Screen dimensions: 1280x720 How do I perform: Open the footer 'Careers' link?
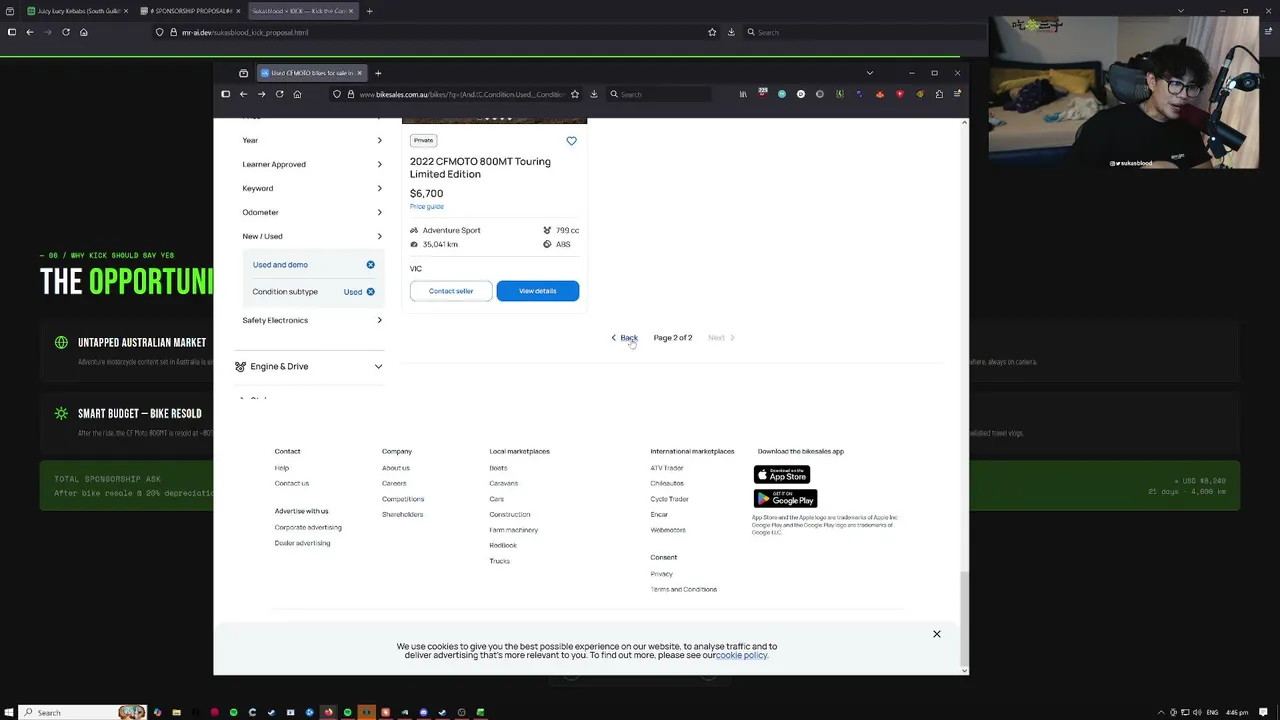pyautogui.click(x=394, y=484)
